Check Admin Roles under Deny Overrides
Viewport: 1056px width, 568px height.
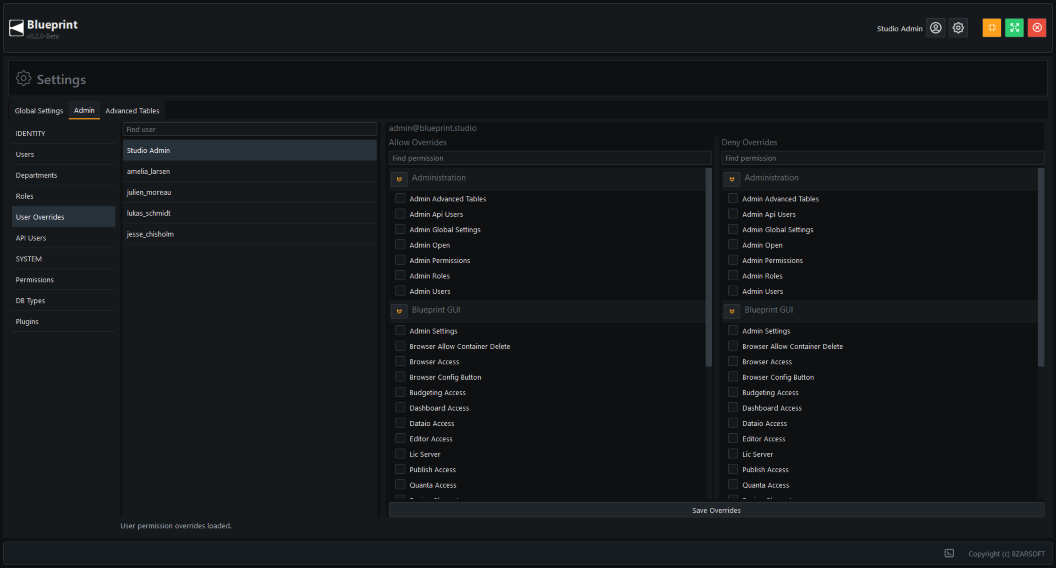tap(733, 276)
